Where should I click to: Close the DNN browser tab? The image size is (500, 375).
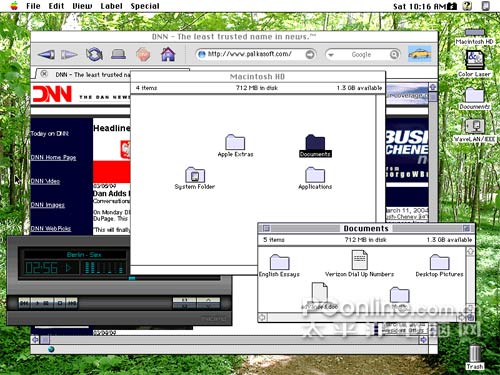coord(44,74)
